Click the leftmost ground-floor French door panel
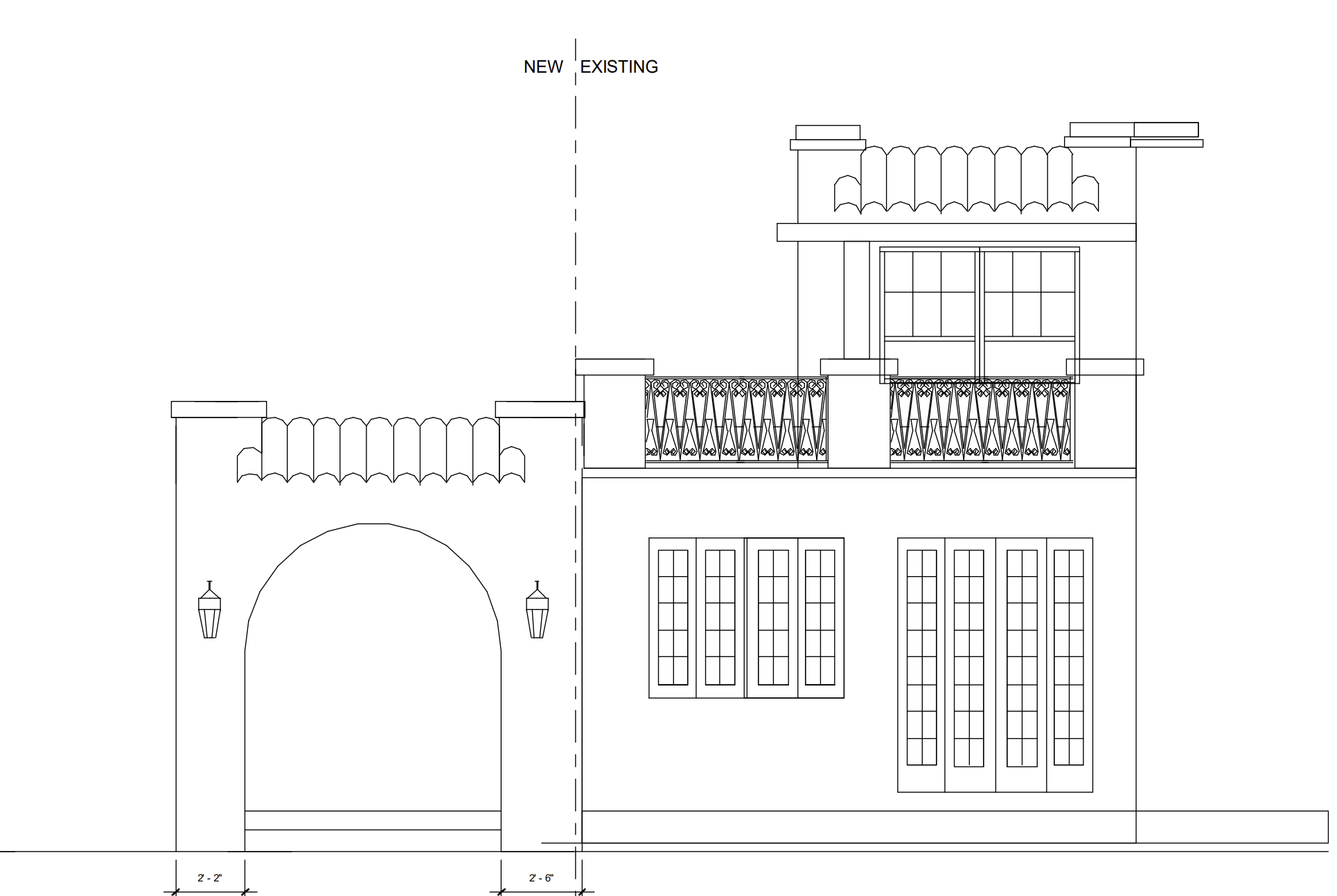The image size is (1337, 896). (673, 617)
